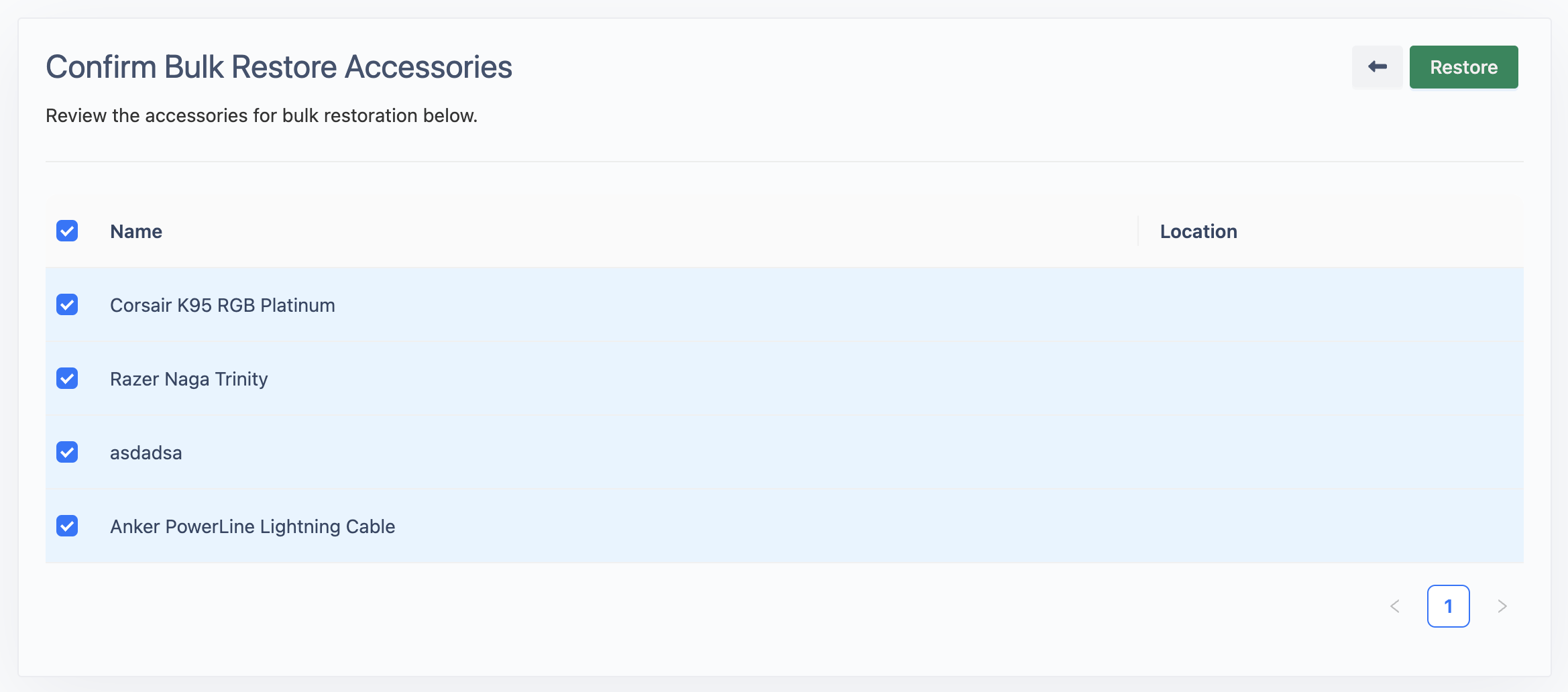Uncheck Anker PowerLine Lightning Cable checkbox
The height and width of the screenshot is (692, 1568).
[x=67, y=526]
